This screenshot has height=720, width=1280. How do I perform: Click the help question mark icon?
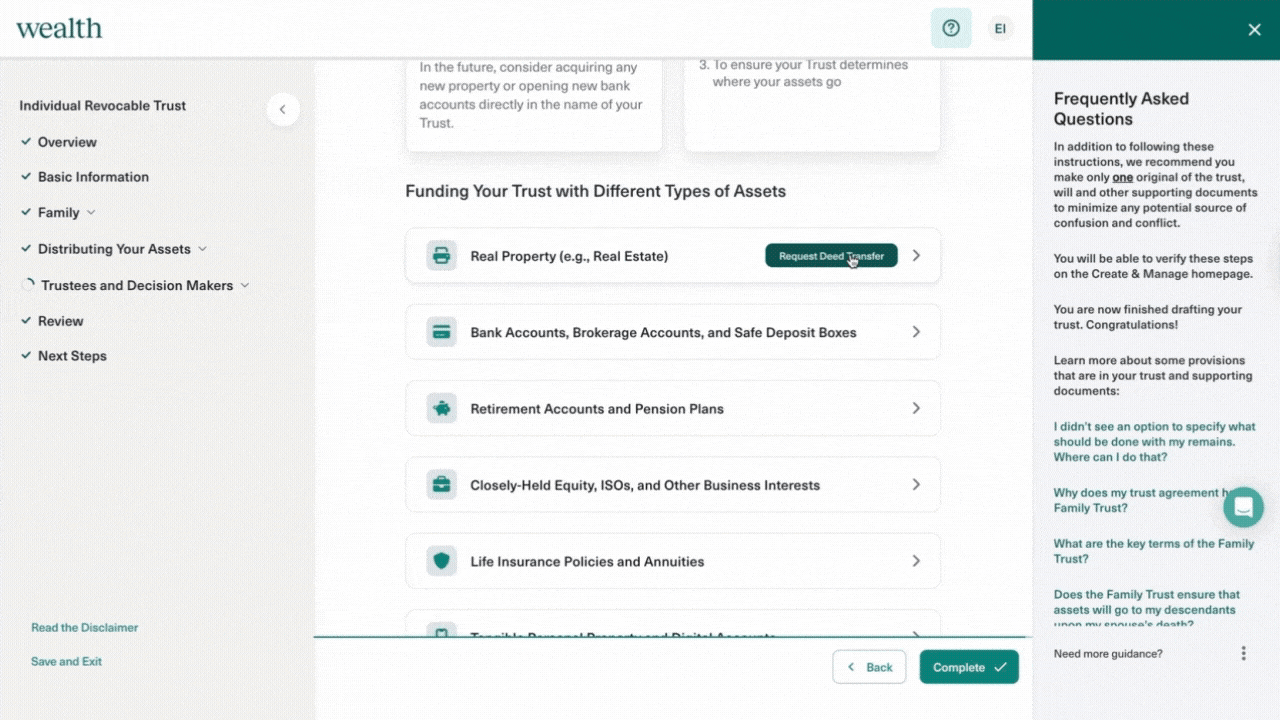[951, 28]
